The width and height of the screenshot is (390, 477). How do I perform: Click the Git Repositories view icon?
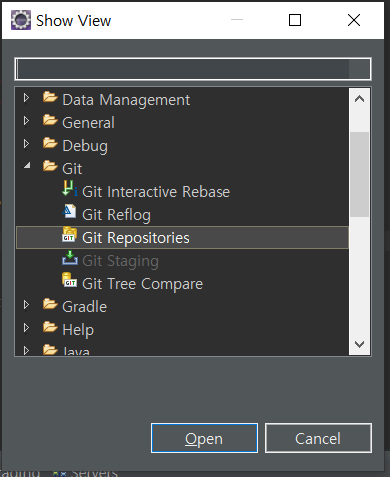pos(69,235)
